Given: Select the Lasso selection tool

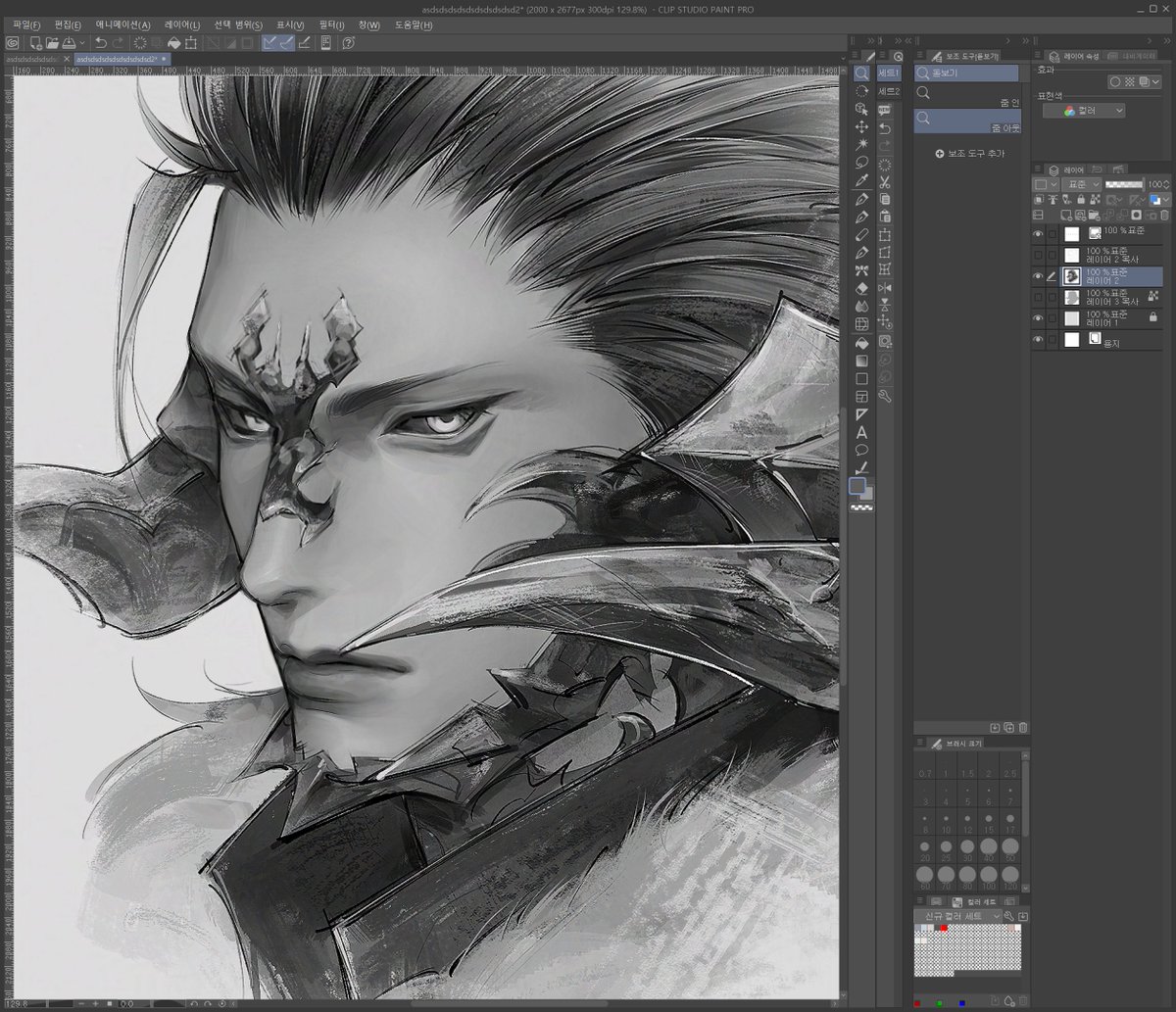Looking at the screenshot, I should tap(861, 162).
